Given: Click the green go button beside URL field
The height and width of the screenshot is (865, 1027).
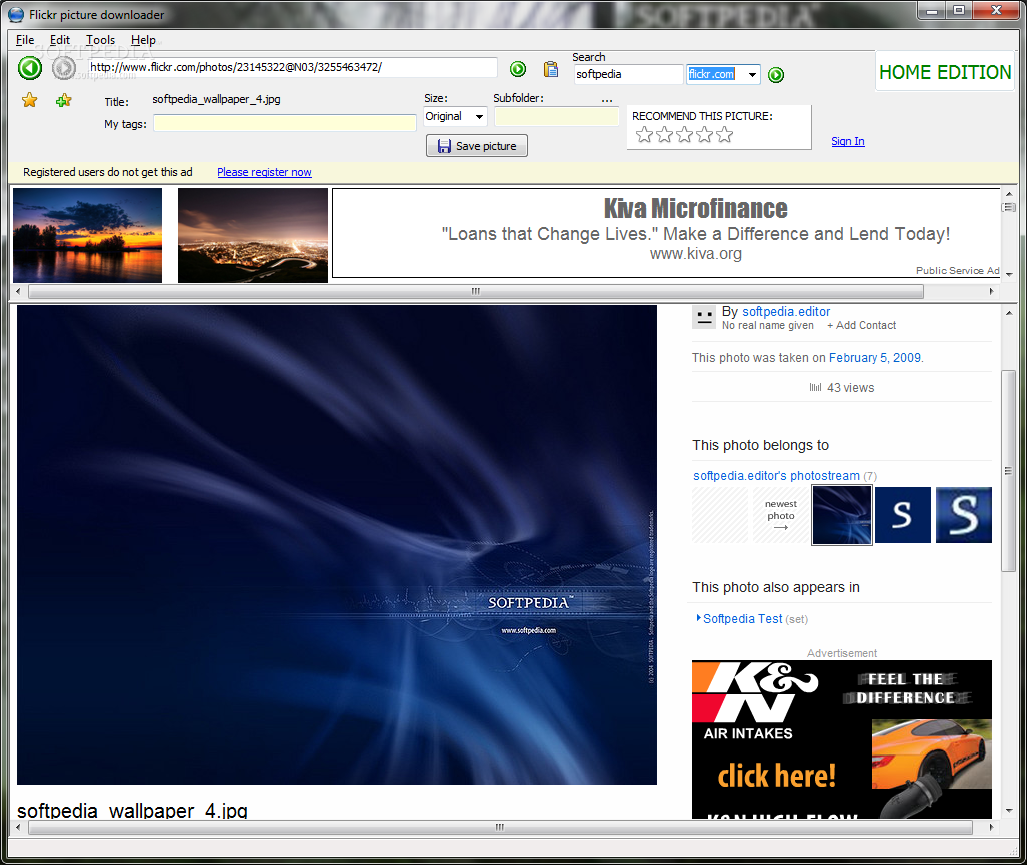Looking at the screenshot, I should coord(517,68).
